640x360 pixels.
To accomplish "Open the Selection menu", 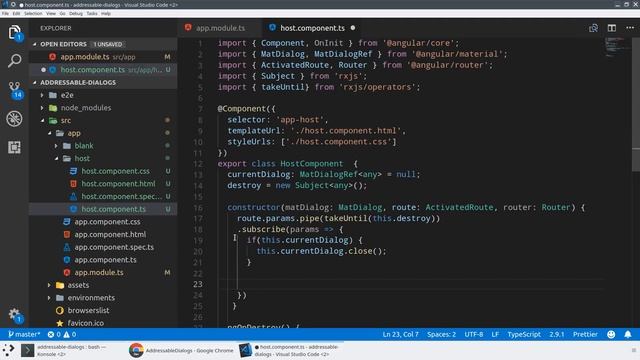I will [x=33, y=13].
